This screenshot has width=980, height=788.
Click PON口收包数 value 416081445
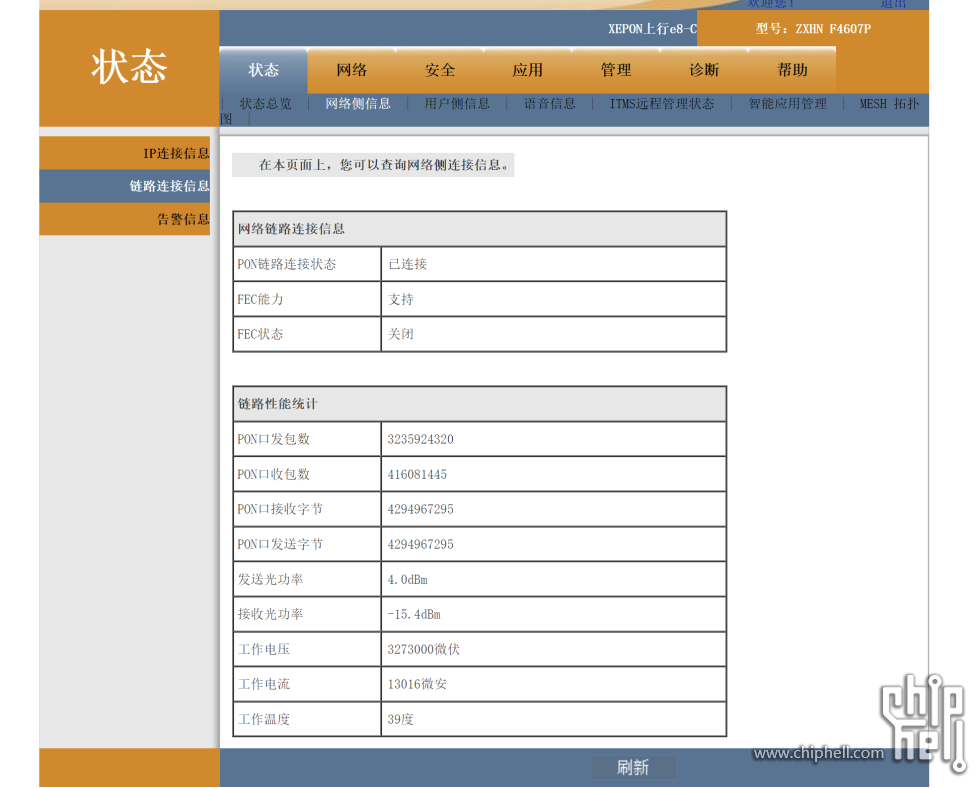point(417,474)
